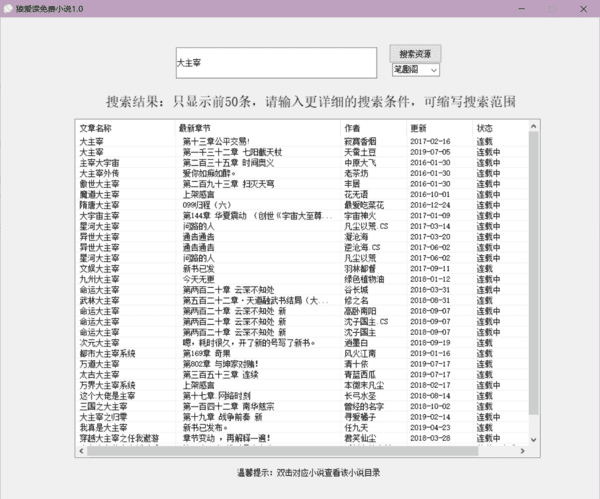This screenshot has width=600, height=499.
Task: Click author 青蓝西瓜
Action: (x=360, y=375)
